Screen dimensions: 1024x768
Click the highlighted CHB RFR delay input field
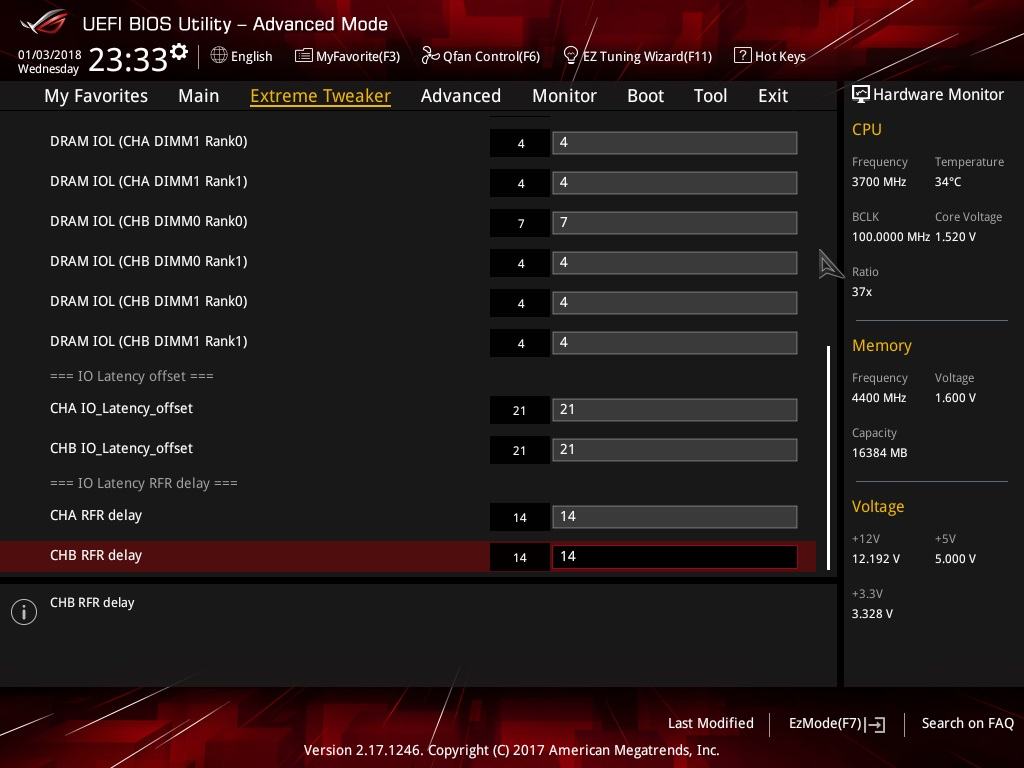pyautogui.click(x=675, y=557)
